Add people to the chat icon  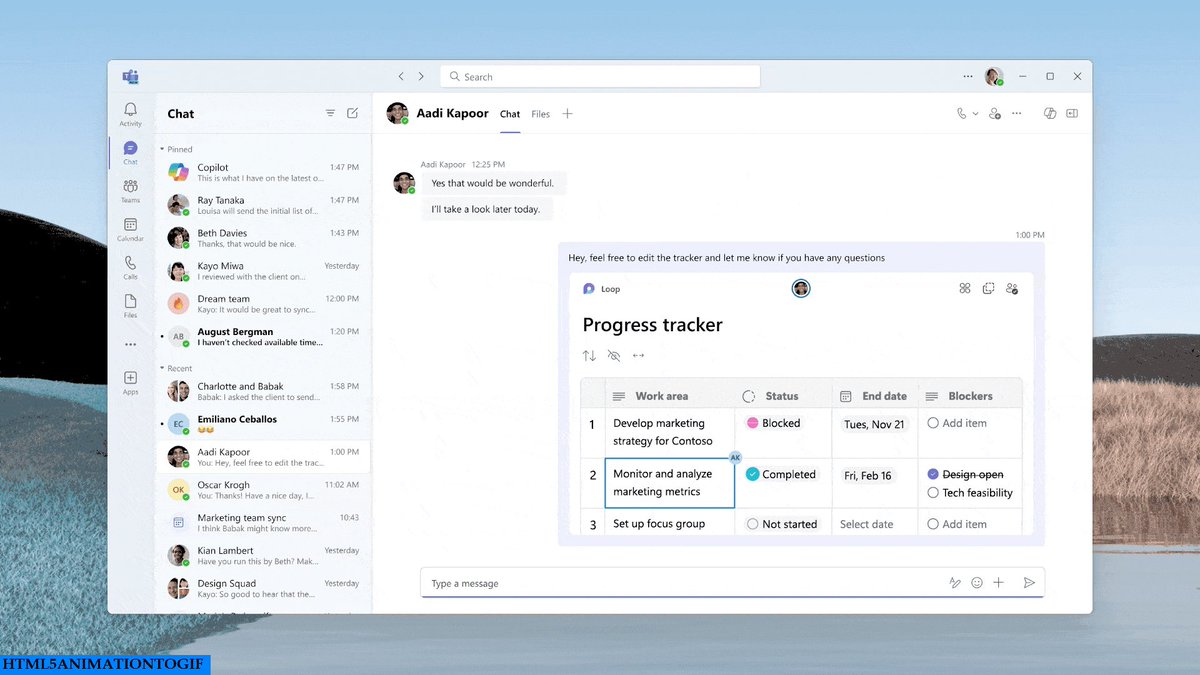tap(994, 114)
